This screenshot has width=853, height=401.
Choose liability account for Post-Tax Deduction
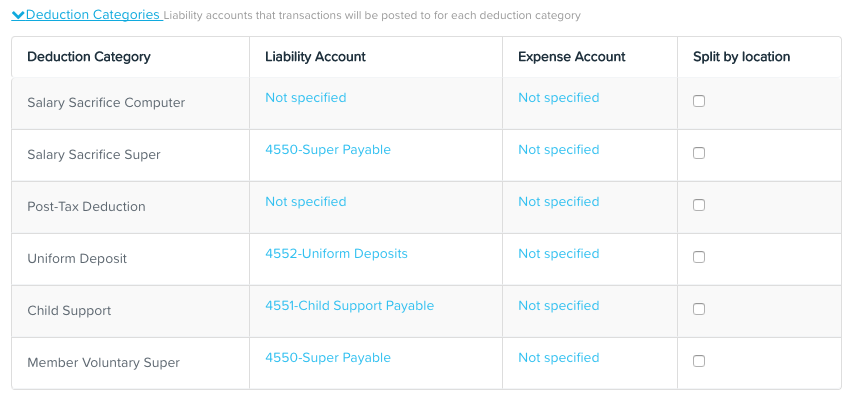(306, 201)
